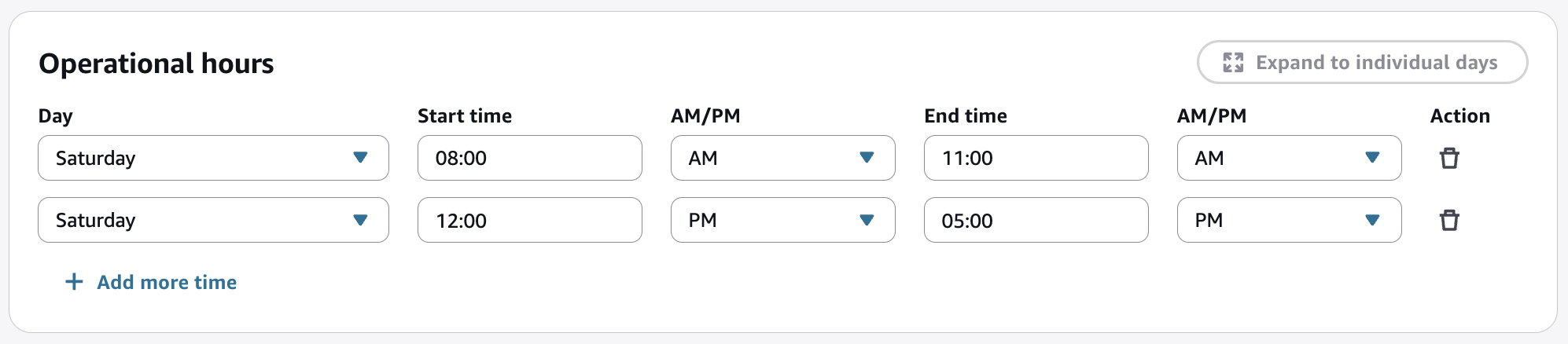Click the Day dropdown arrow in second row
The image size is (1568, 344).
coord(360,220)
